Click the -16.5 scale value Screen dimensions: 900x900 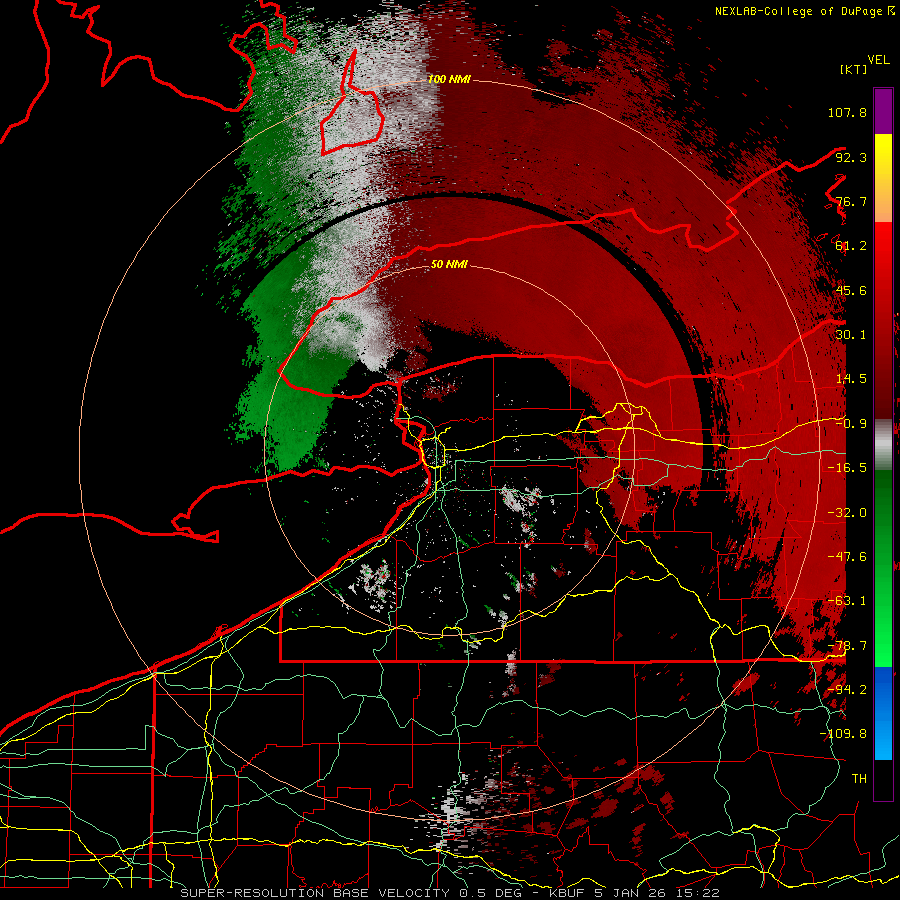pyautogui.click(x=847, y=468)
